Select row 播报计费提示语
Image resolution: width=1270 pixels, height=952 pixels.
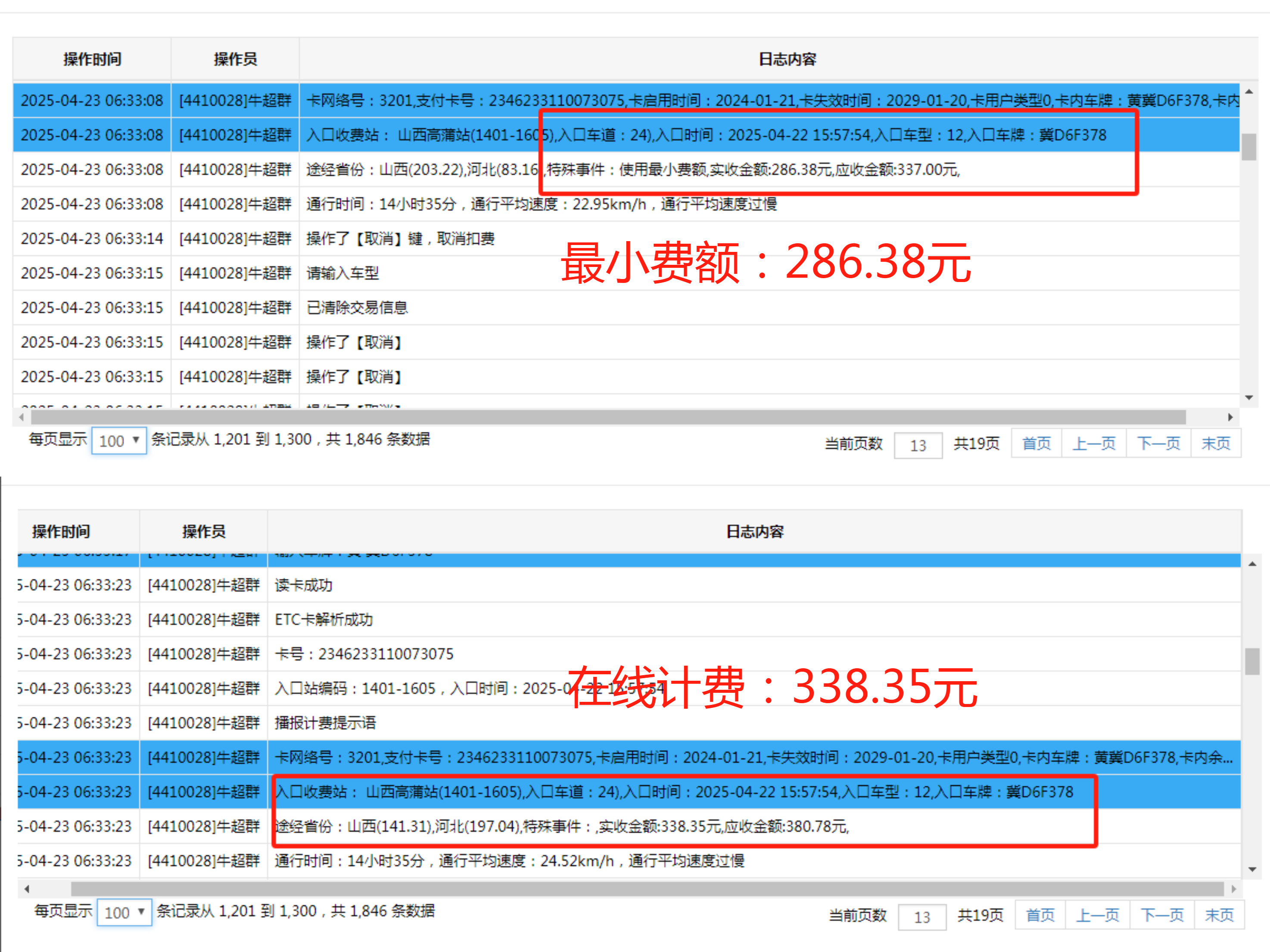(629, 723)
